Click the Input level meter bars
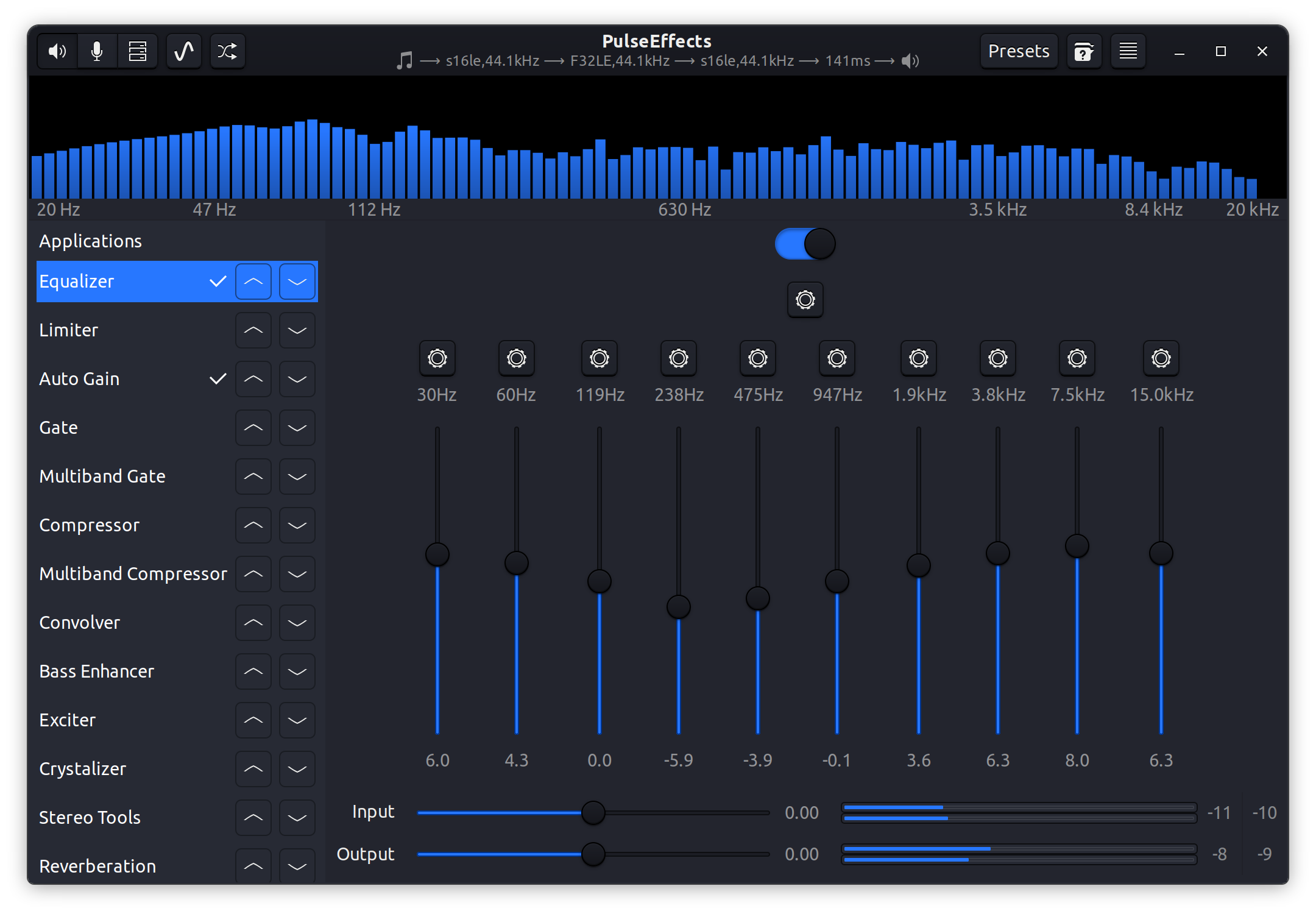This screenshot has width=1316, height=914. coord(1019,813)
